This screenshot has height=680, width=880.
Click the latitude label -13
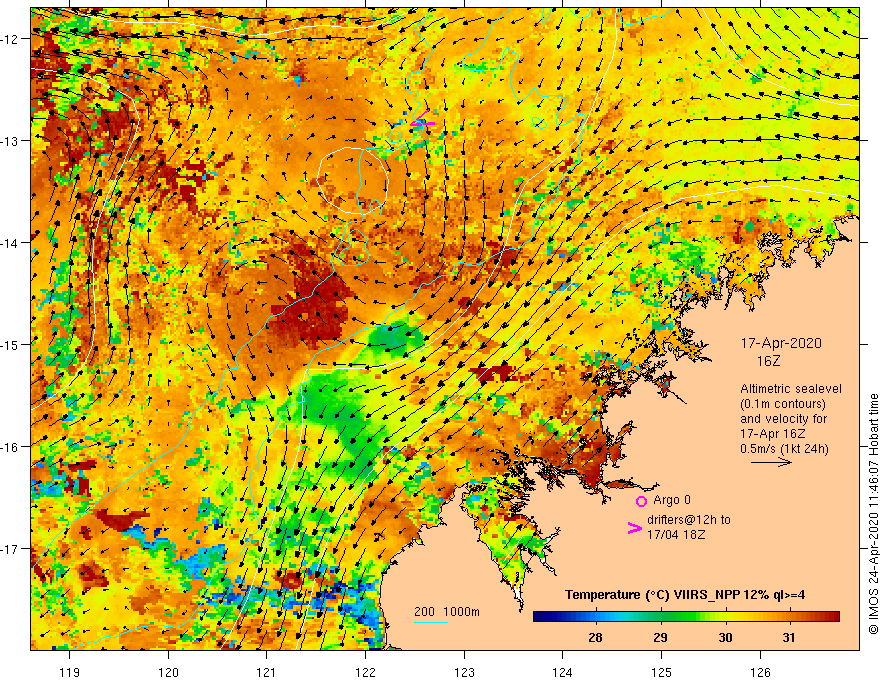(11, 141)
